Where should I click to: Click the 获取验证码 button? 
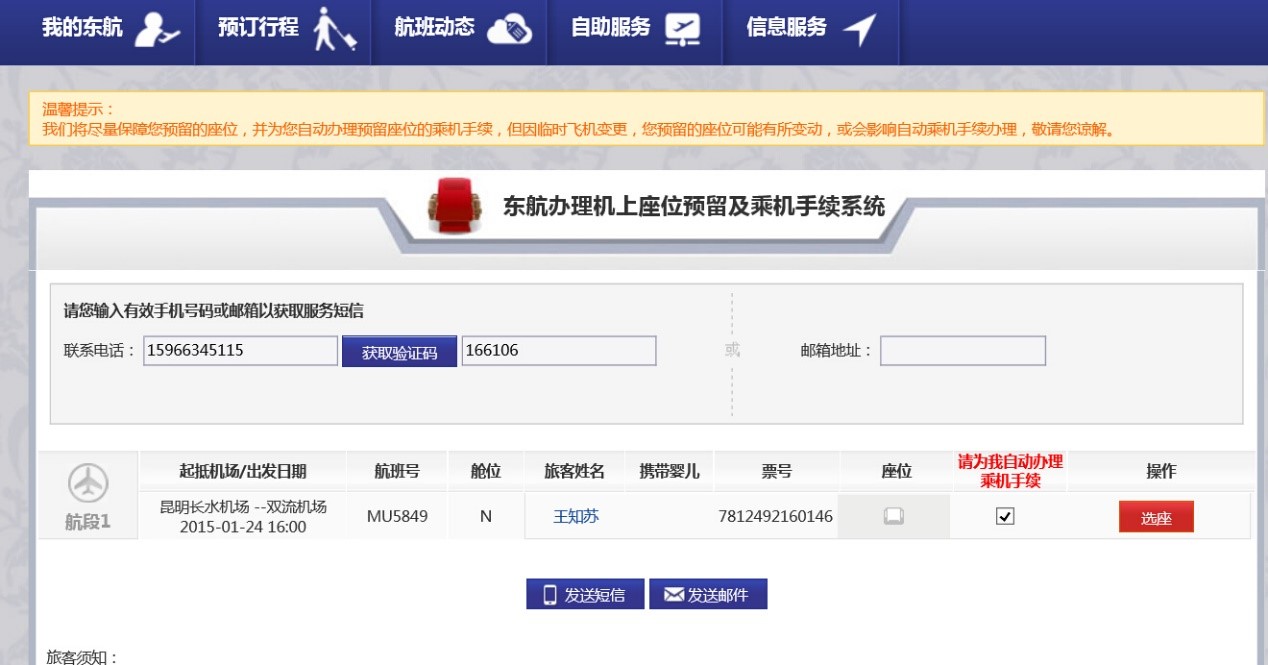point(399,352)
